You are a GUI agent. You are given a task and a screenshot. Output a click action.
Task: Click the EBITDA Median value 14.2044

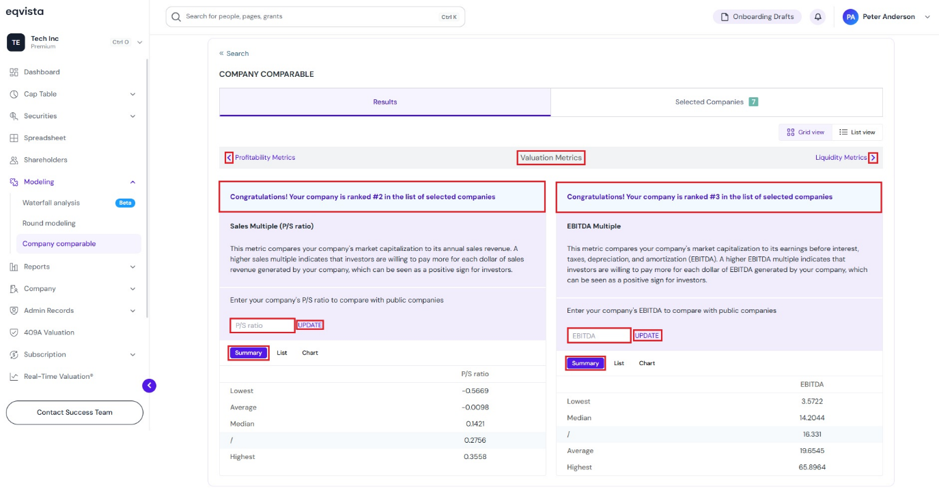pos(811,418)
